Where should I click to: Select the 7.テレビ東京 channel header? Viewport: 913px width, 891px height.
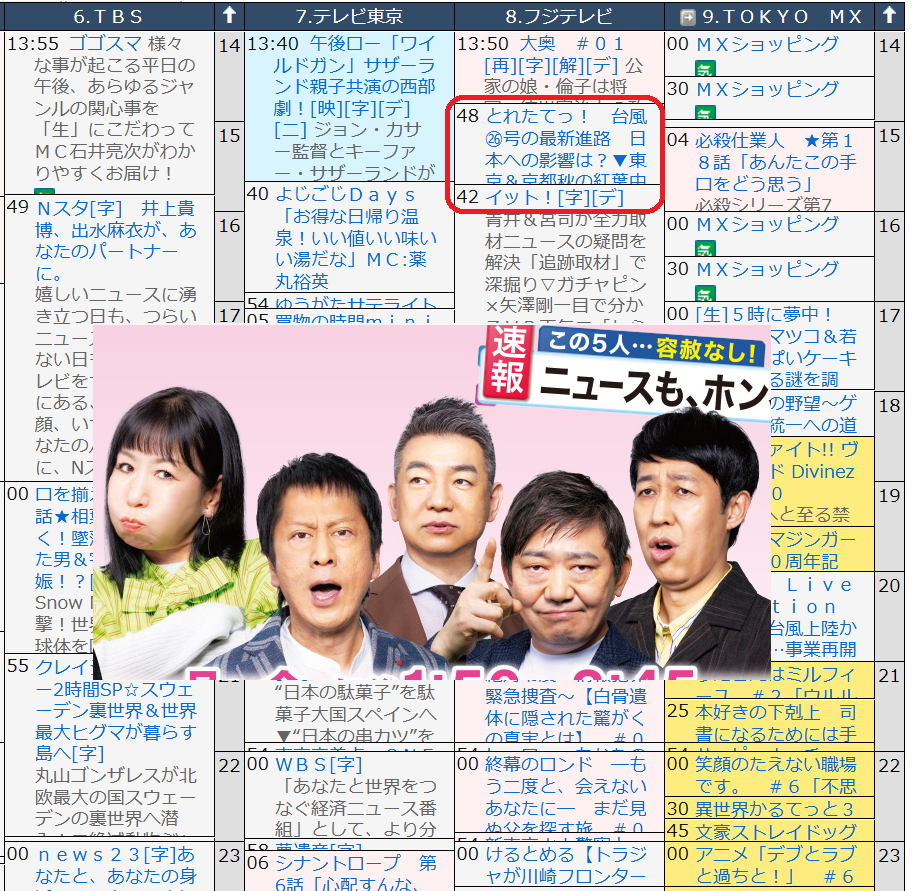(349, 16)
